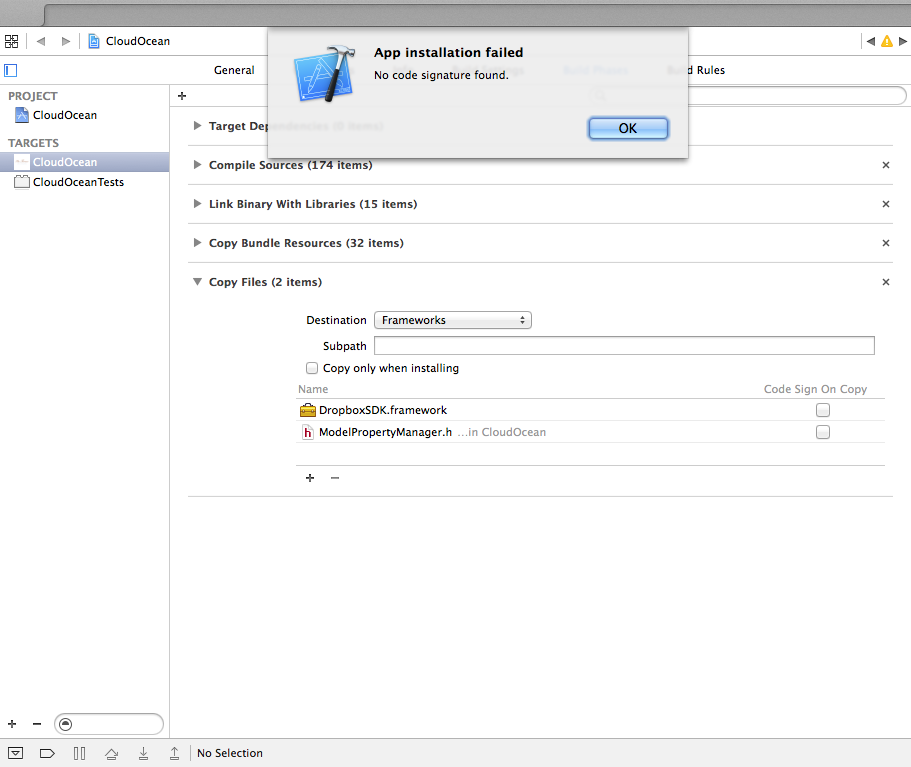Open the Destination Frameworks dropdown
This screenshot has height=767, width=911.
453,320
